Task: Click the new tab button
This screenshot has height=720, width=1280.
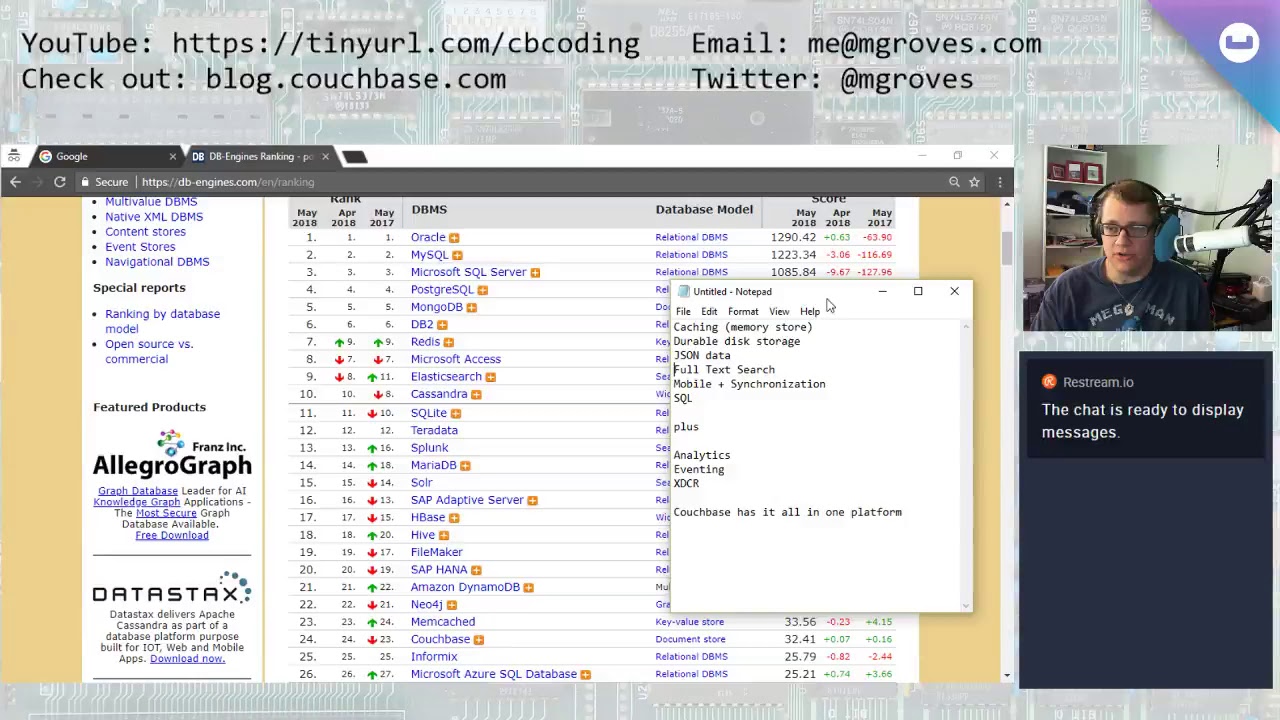Action: tap(354, 156)
